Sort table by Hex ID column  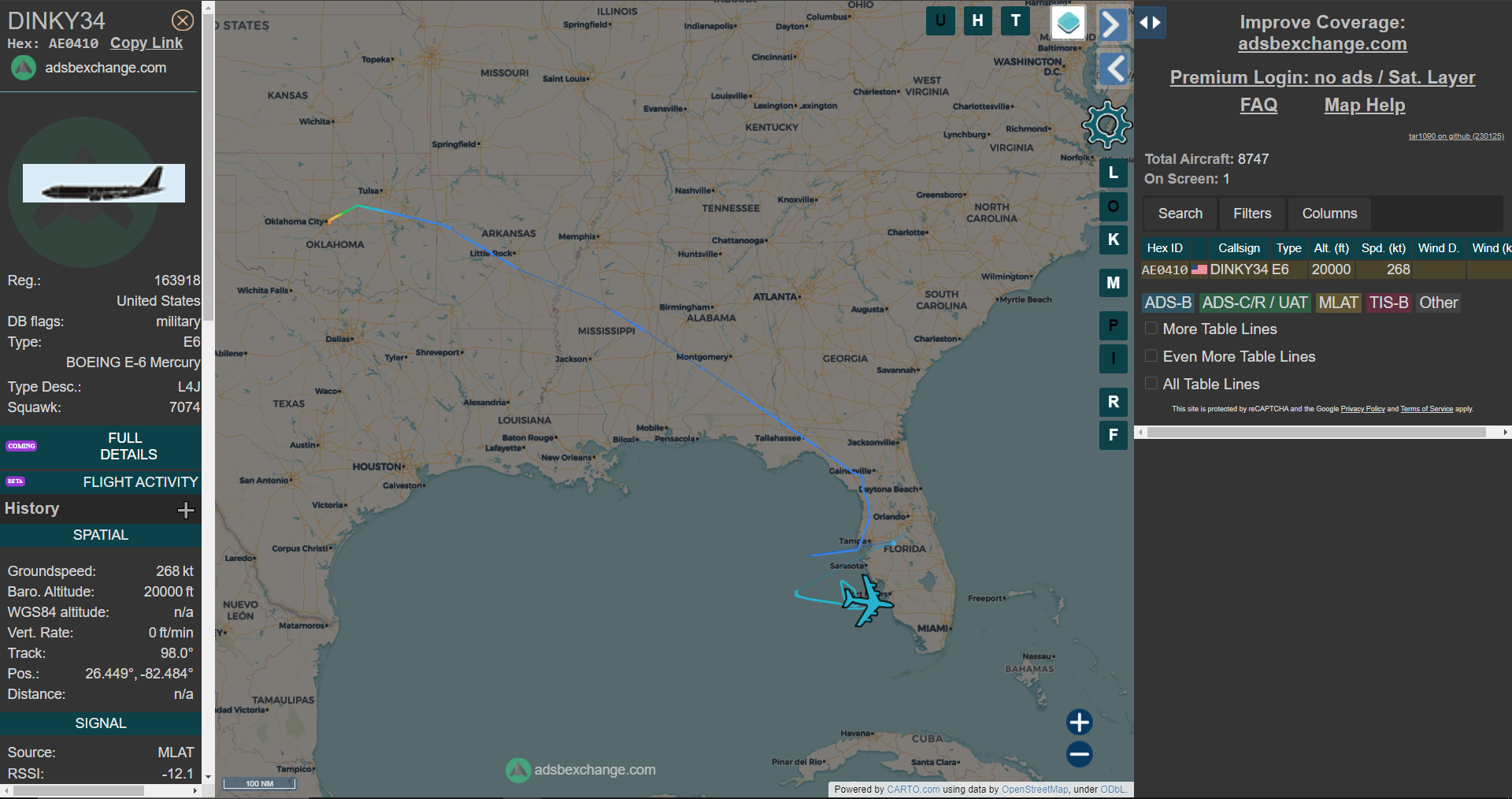(x=1165, y=248)
